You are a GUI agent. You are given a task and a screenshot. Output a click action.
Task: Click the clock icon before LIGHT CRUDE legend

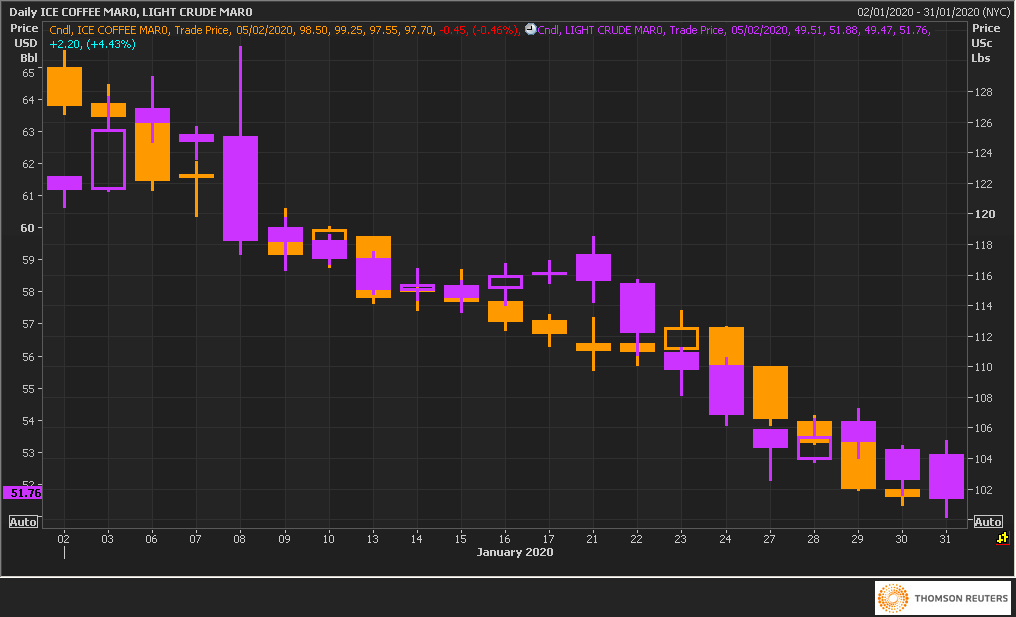pyautogui.click(x=530, y=29)
